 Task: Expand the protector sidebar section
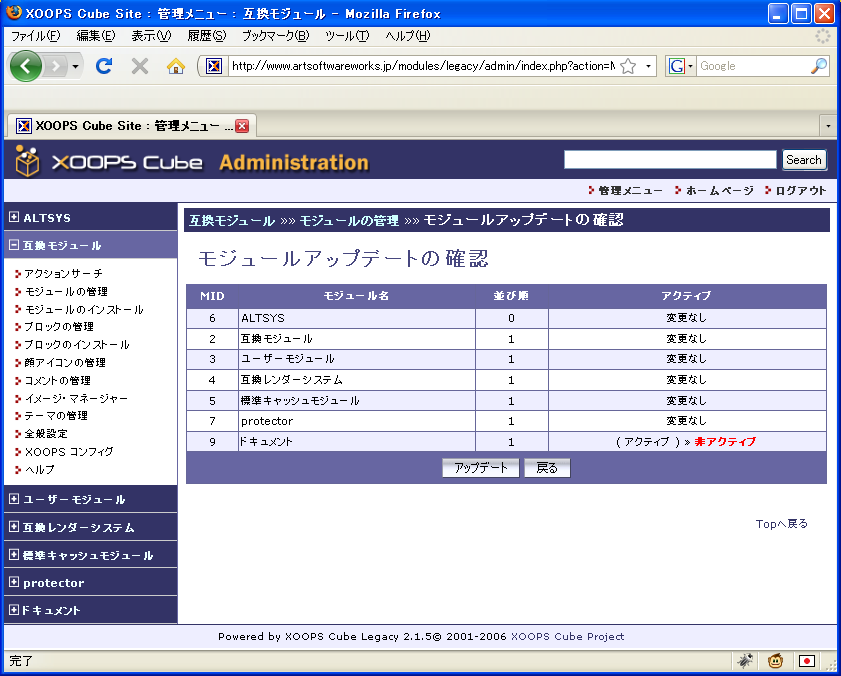tap(14, 582)
